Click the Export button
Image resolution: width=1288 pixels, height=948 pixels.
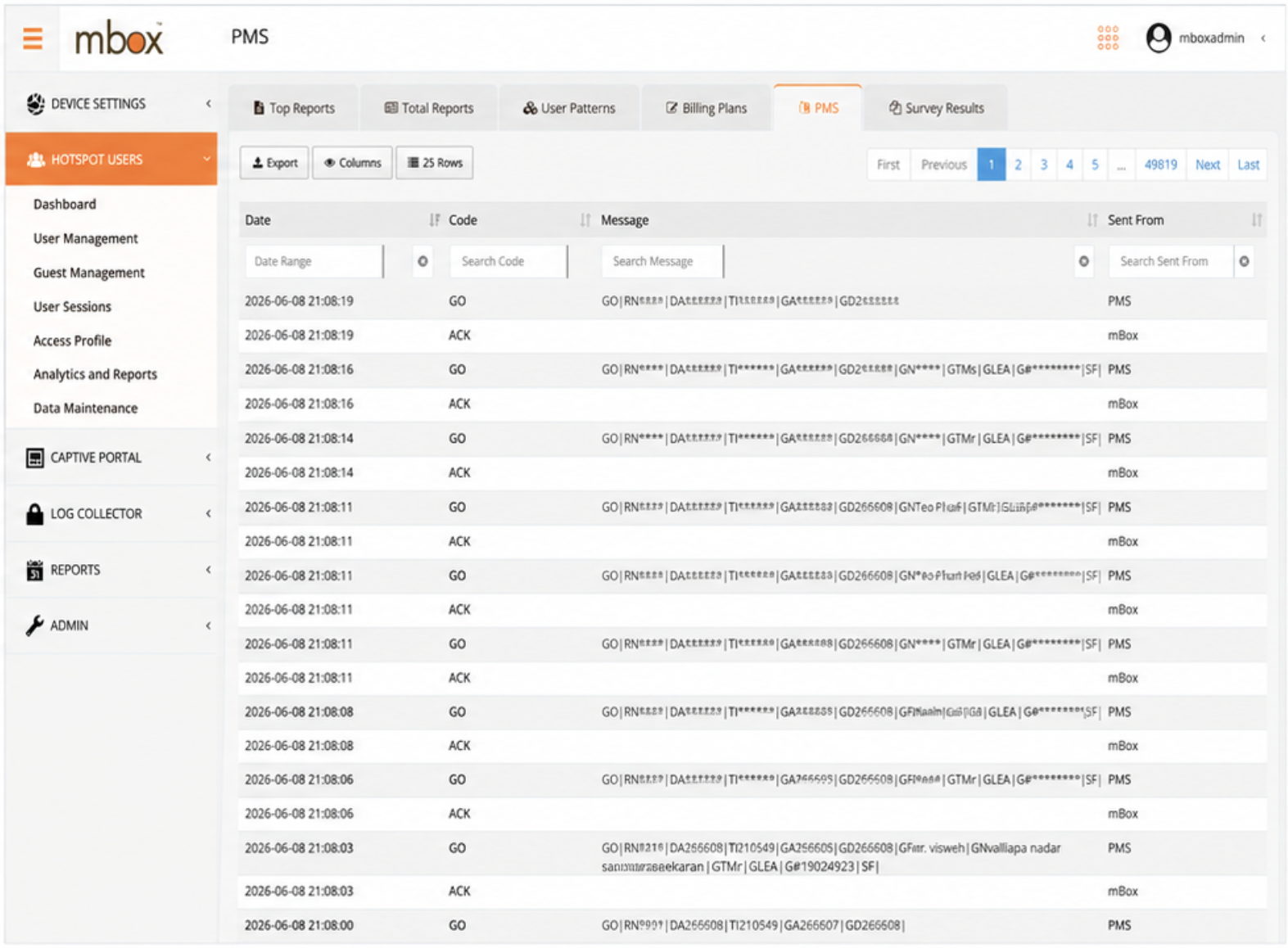[x=274, y=163]
